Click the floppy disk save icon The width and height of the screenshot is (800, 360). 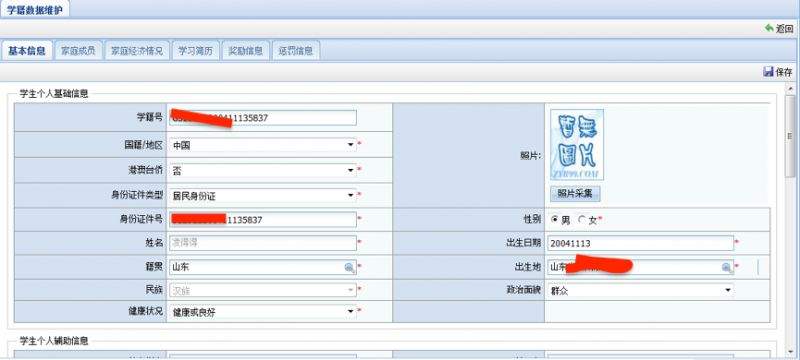(x=768, y=72)
